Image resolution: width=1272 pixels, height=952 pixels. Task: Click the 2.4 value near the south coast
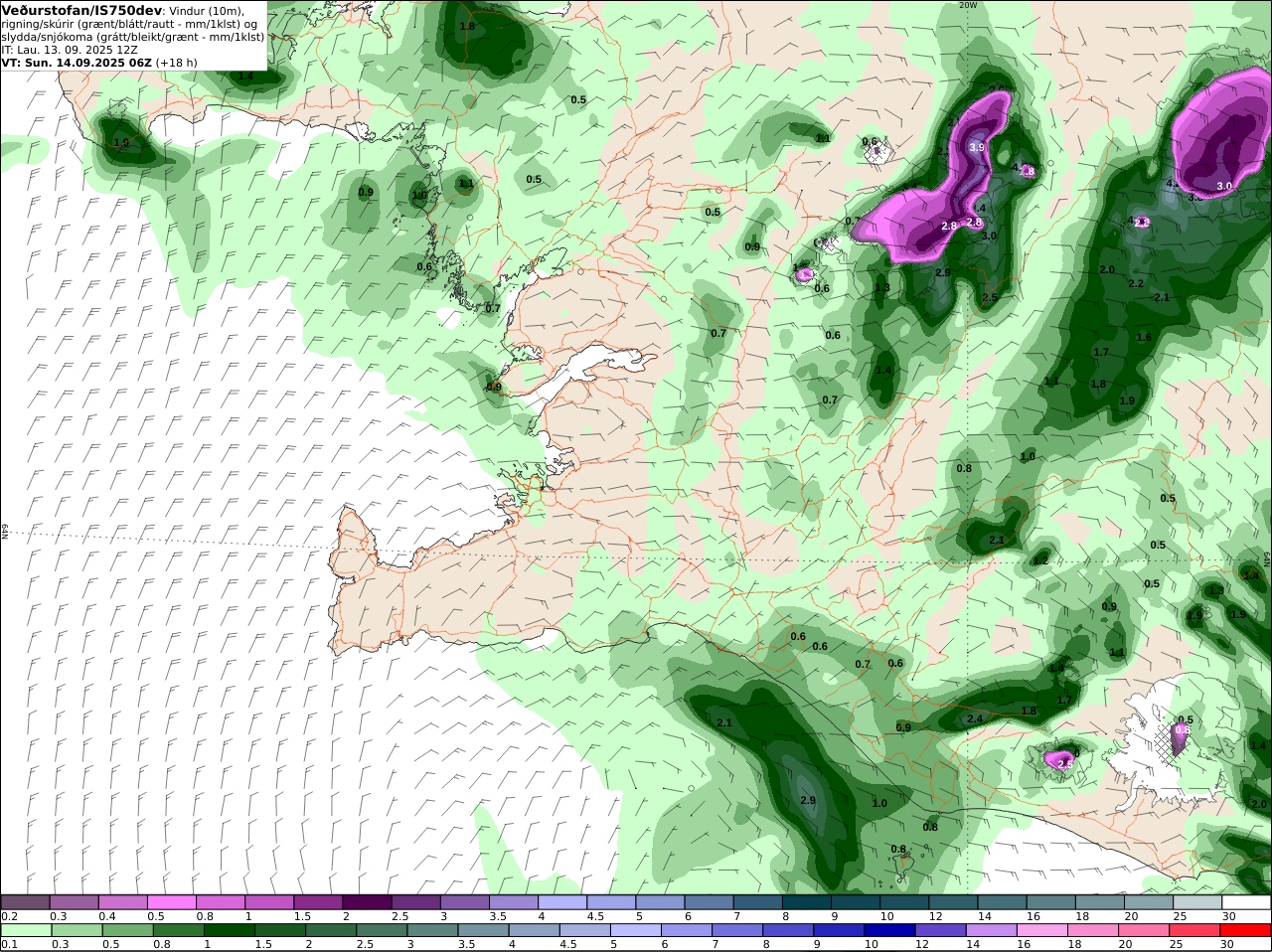tap(975, 718)
